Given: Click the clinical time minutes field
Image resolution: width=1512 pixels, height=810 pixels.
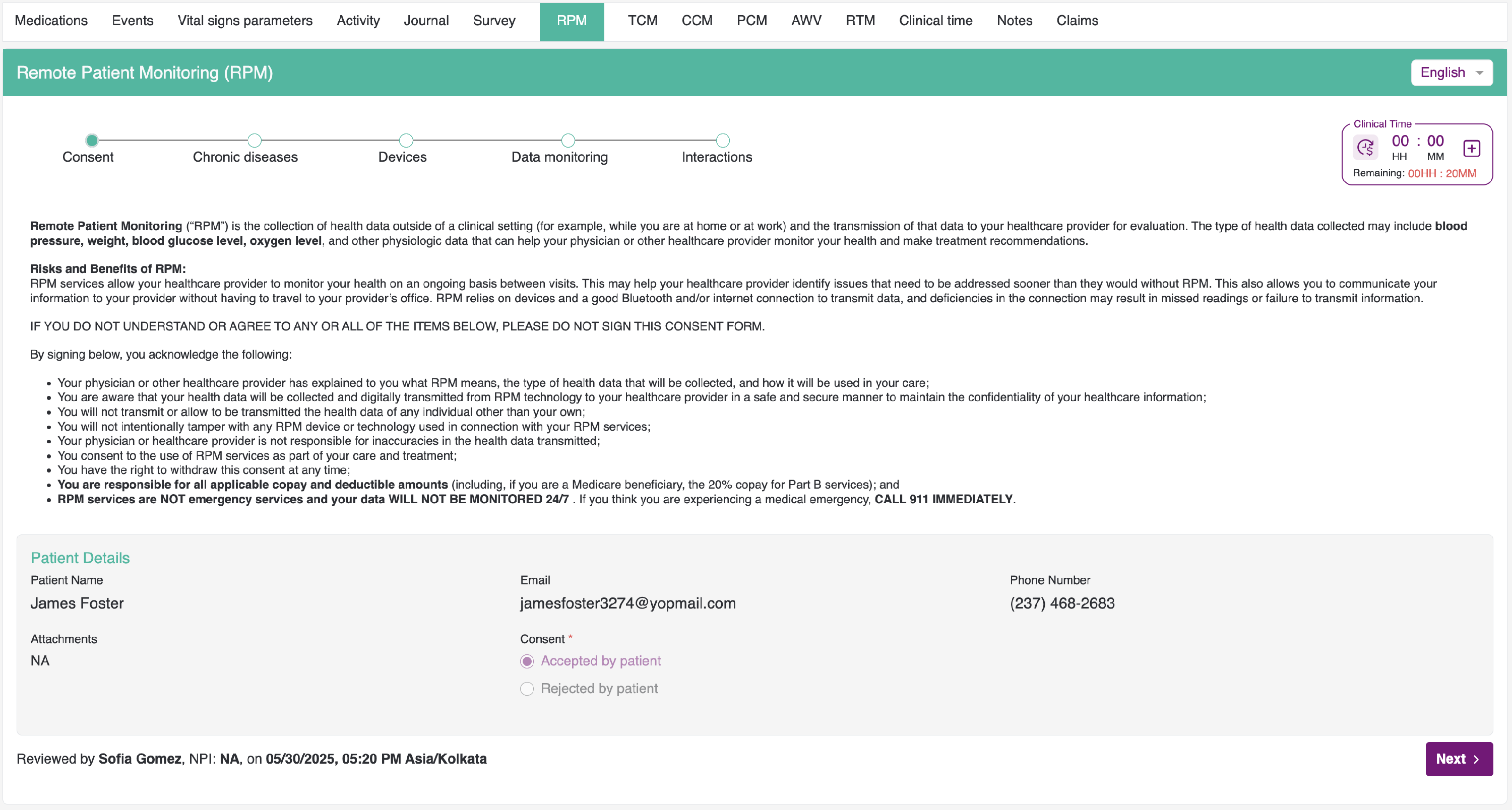Looking at the screenshot, I should [1435, 142].
